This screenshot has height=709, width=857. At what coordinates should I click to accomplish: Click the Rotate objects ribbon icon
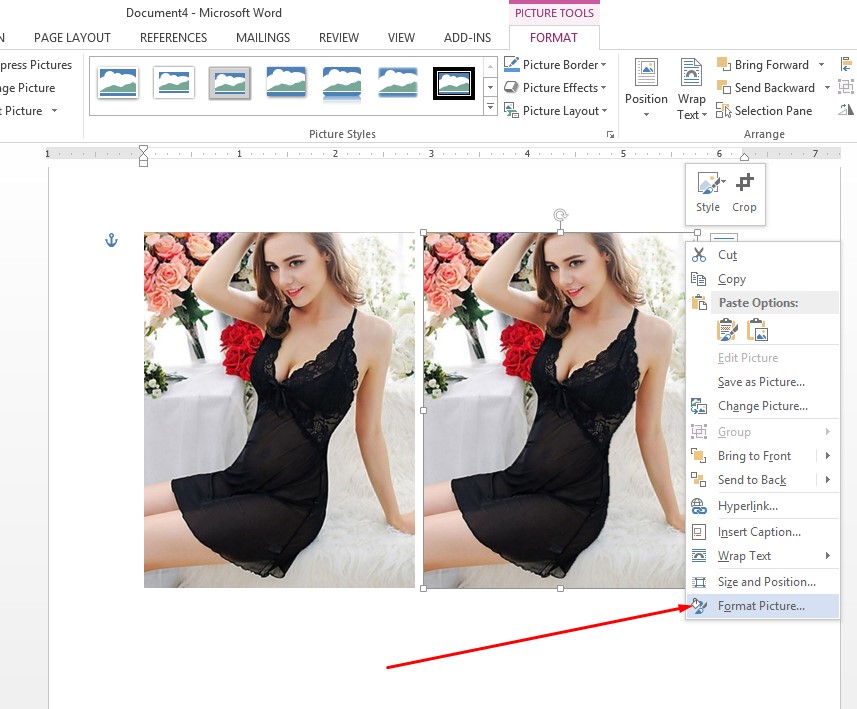[x=846, y=110]
